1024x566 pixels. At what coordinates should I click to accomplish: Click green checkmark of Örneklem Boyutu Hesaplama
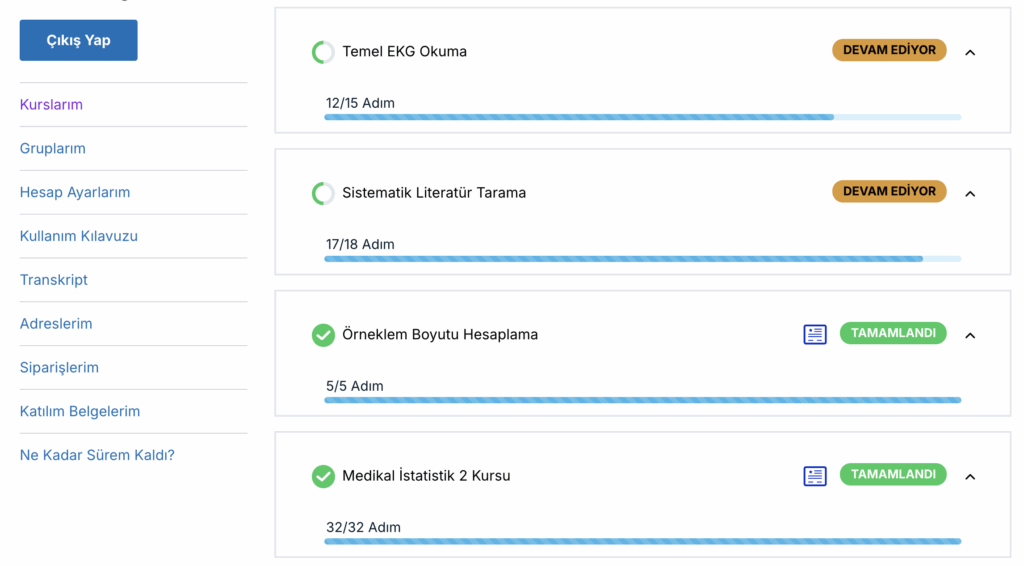pos(323,335)
